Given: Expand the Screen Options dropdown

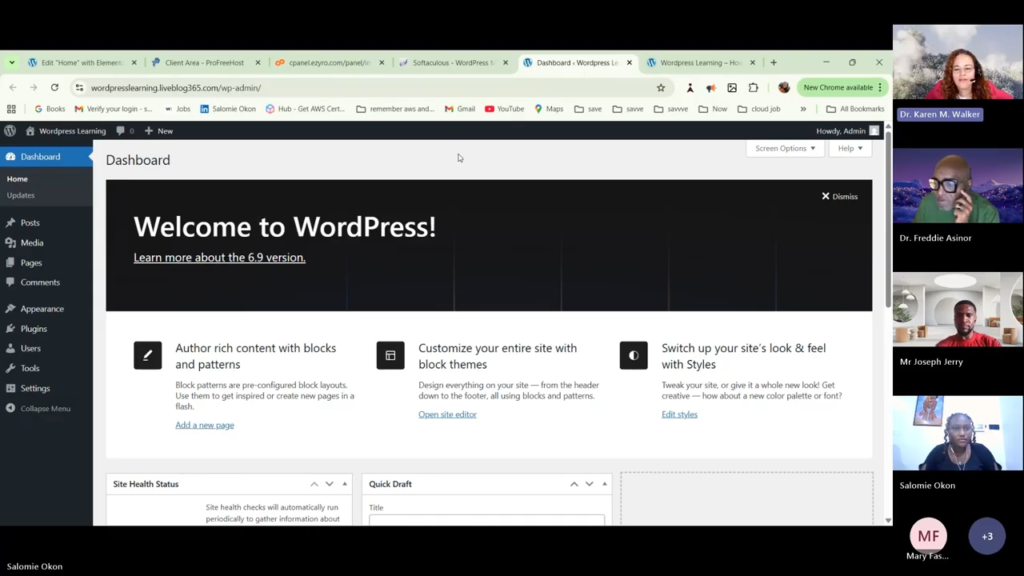Looking at the screenshot, I should point(785,148).
